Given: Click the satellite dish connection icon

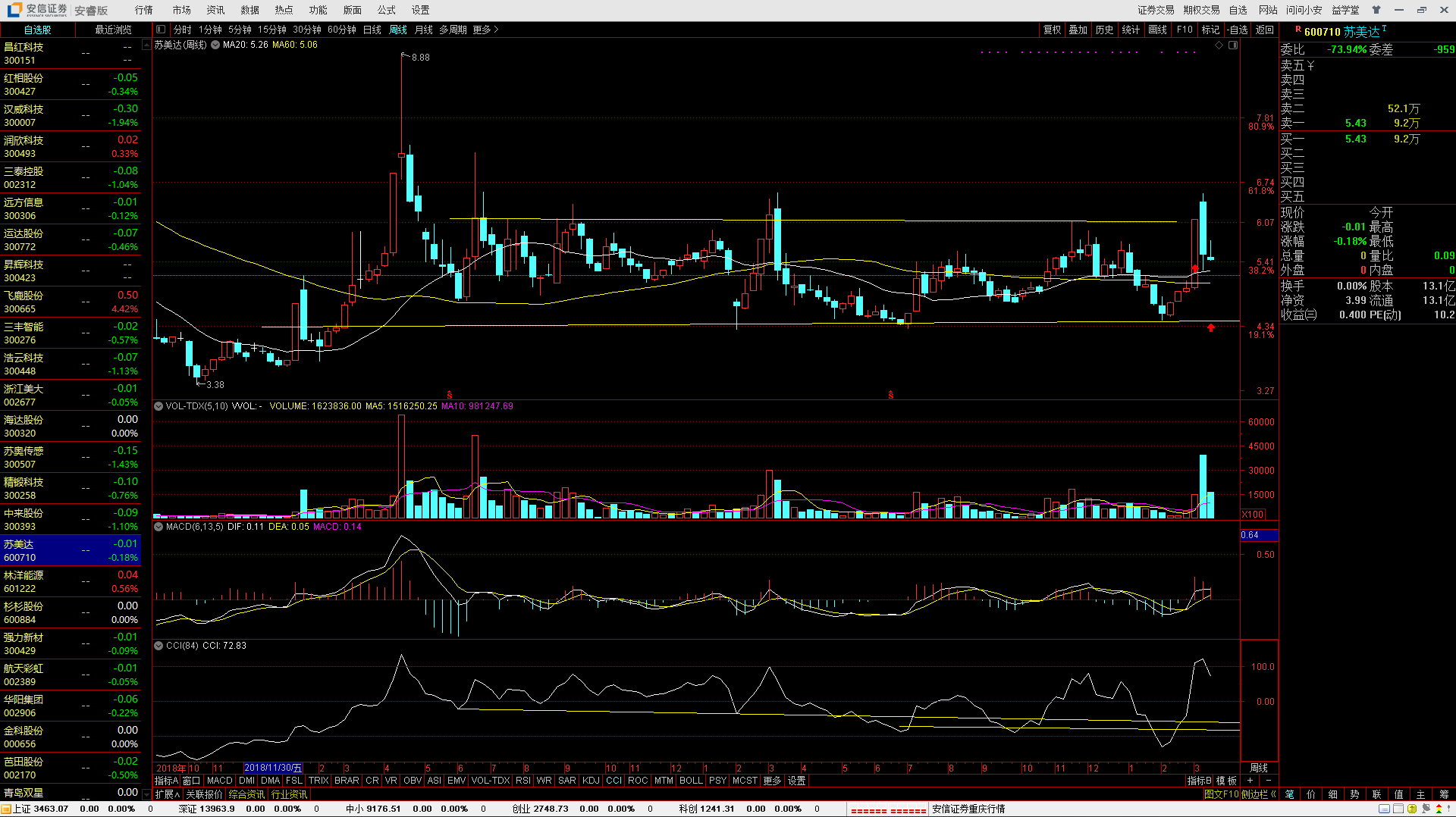Looking at the screenshot, I should click(1426, 809).
